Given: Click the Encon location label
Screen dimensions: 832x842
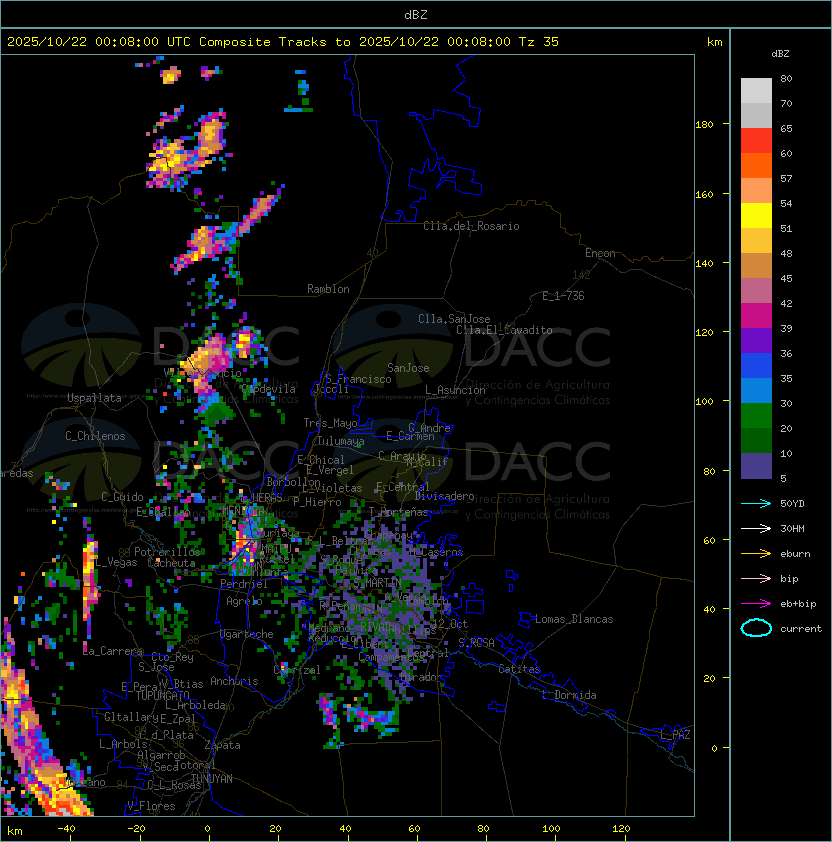Looking at the screenshot, I should tap(600, 253).
